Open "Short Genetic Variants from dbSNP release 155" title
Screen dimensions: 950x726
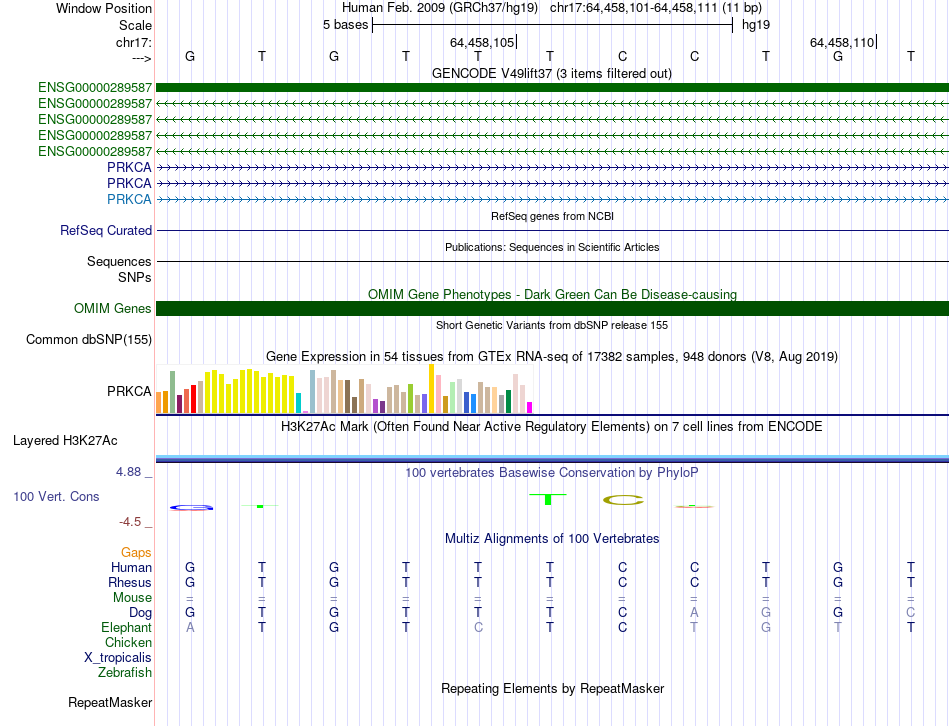point(552,325)
